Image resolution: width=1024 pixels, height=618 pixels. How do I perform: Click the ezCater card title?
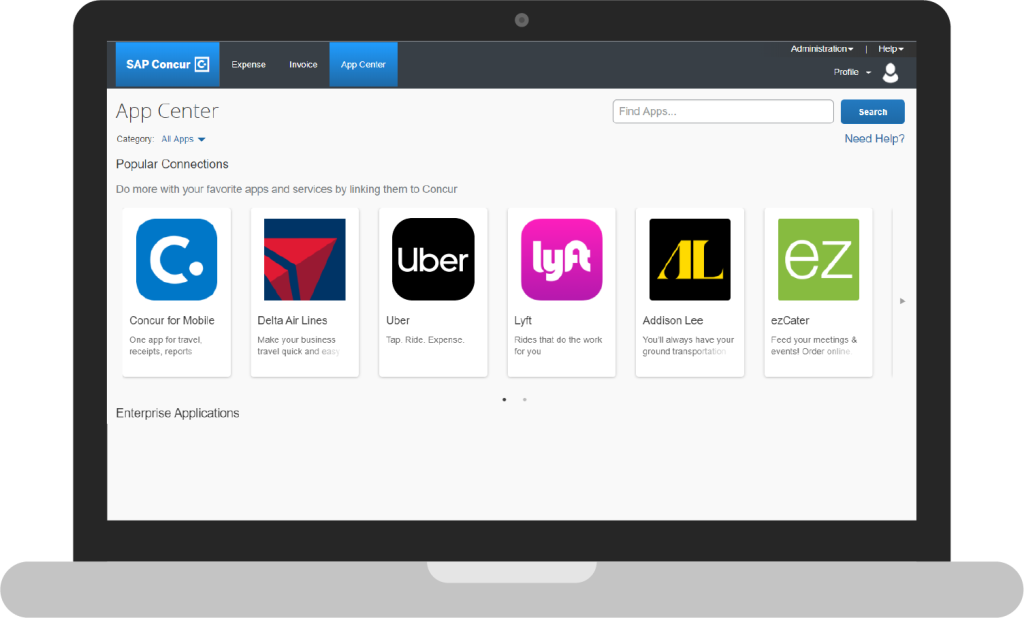(x=790, y=320)
